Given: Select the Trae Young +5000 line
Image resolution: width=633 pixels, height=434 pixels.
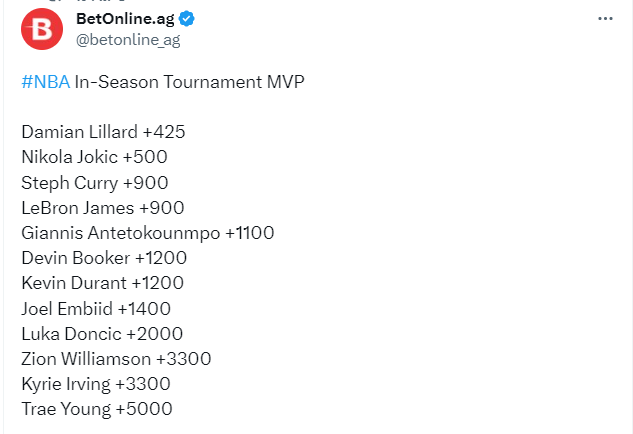Looking at the screenshot, I should 96,409.
